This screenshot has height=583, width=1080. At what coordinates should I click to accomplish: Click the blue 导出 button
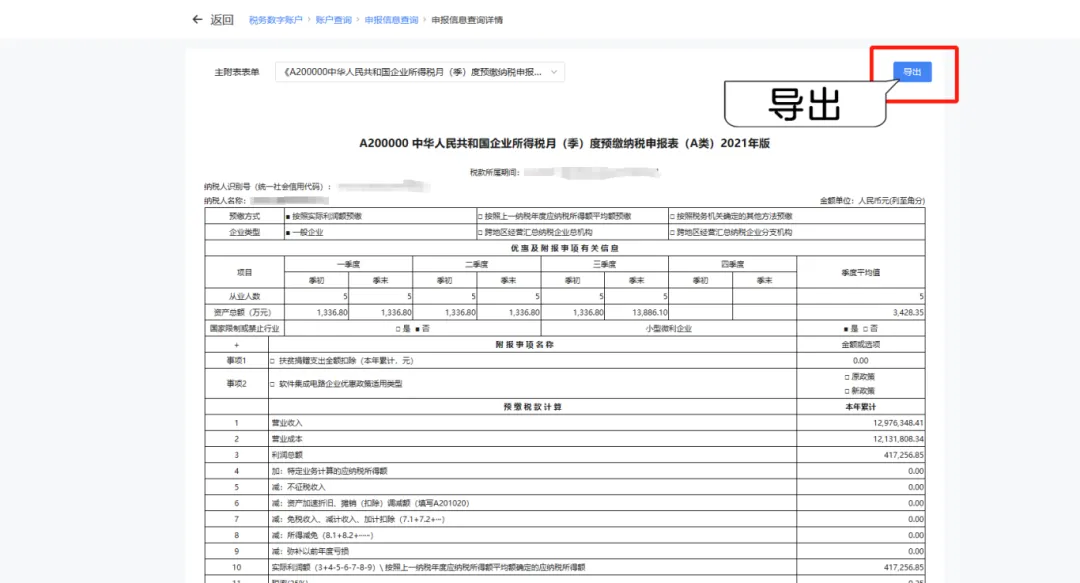coord(912,72)
